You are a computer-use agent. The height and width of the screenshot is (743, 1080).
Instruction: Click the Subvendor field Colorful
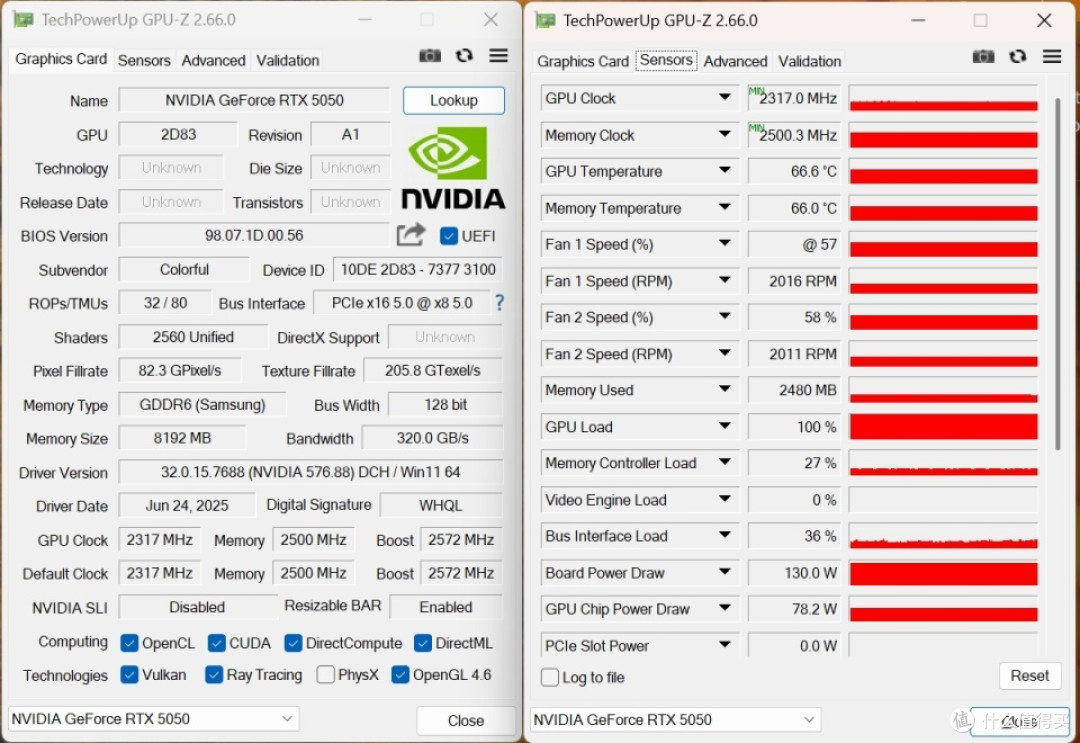click(x=184, y=269)
